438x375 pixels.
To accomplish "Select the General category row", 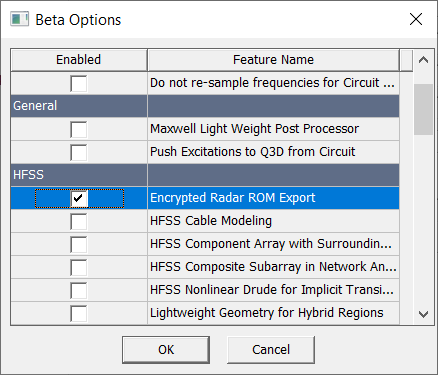I will [205, 106].
